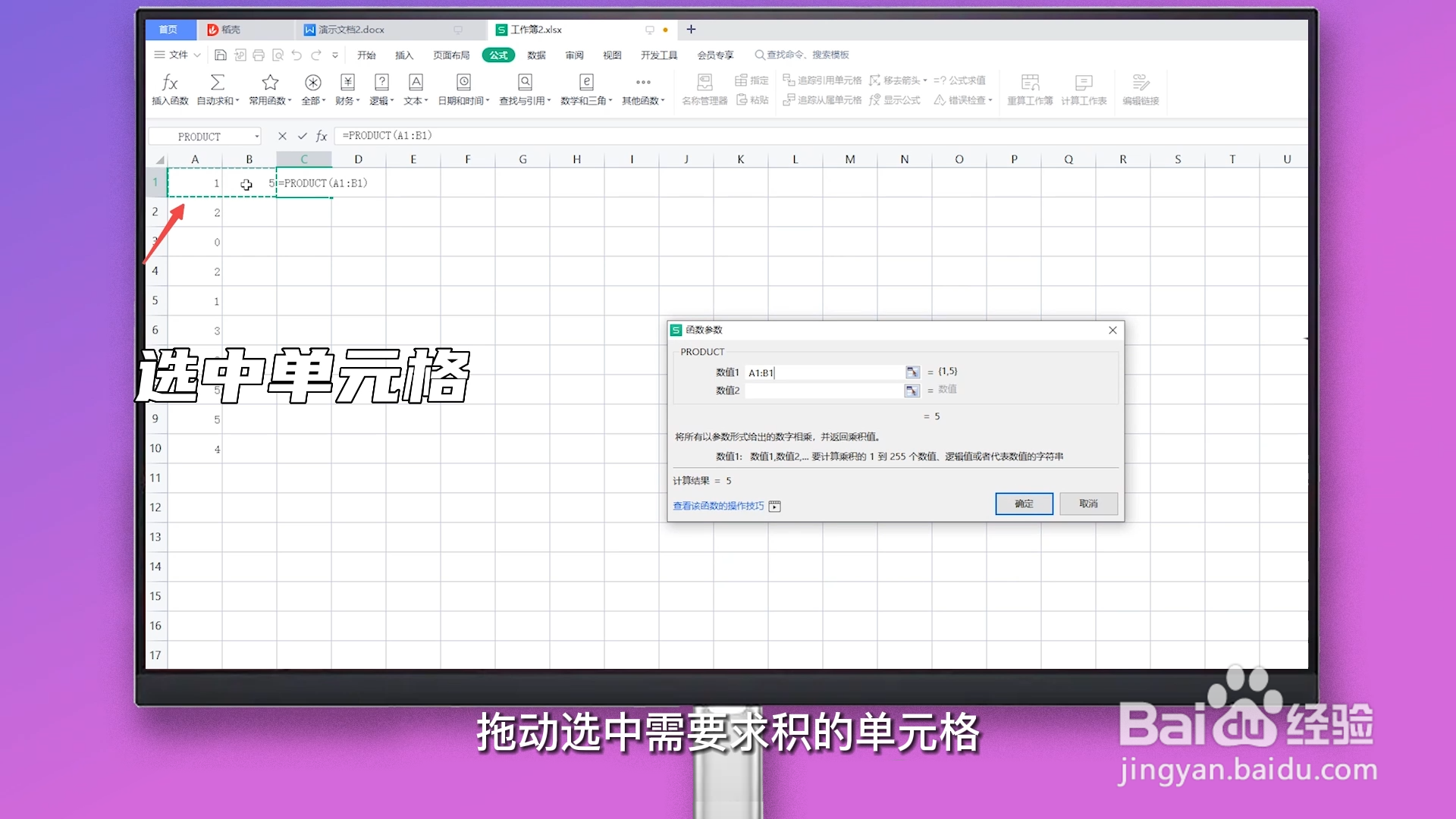
Task: Click the 确定 (OK) button in dialog
Action: click(1024, 504)
